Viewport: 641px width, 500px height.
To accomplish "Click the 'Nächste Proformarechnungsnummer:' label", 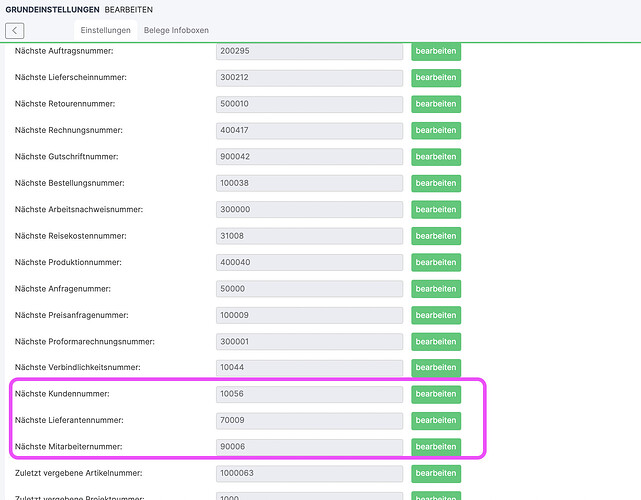I will [x=85, y=341].
